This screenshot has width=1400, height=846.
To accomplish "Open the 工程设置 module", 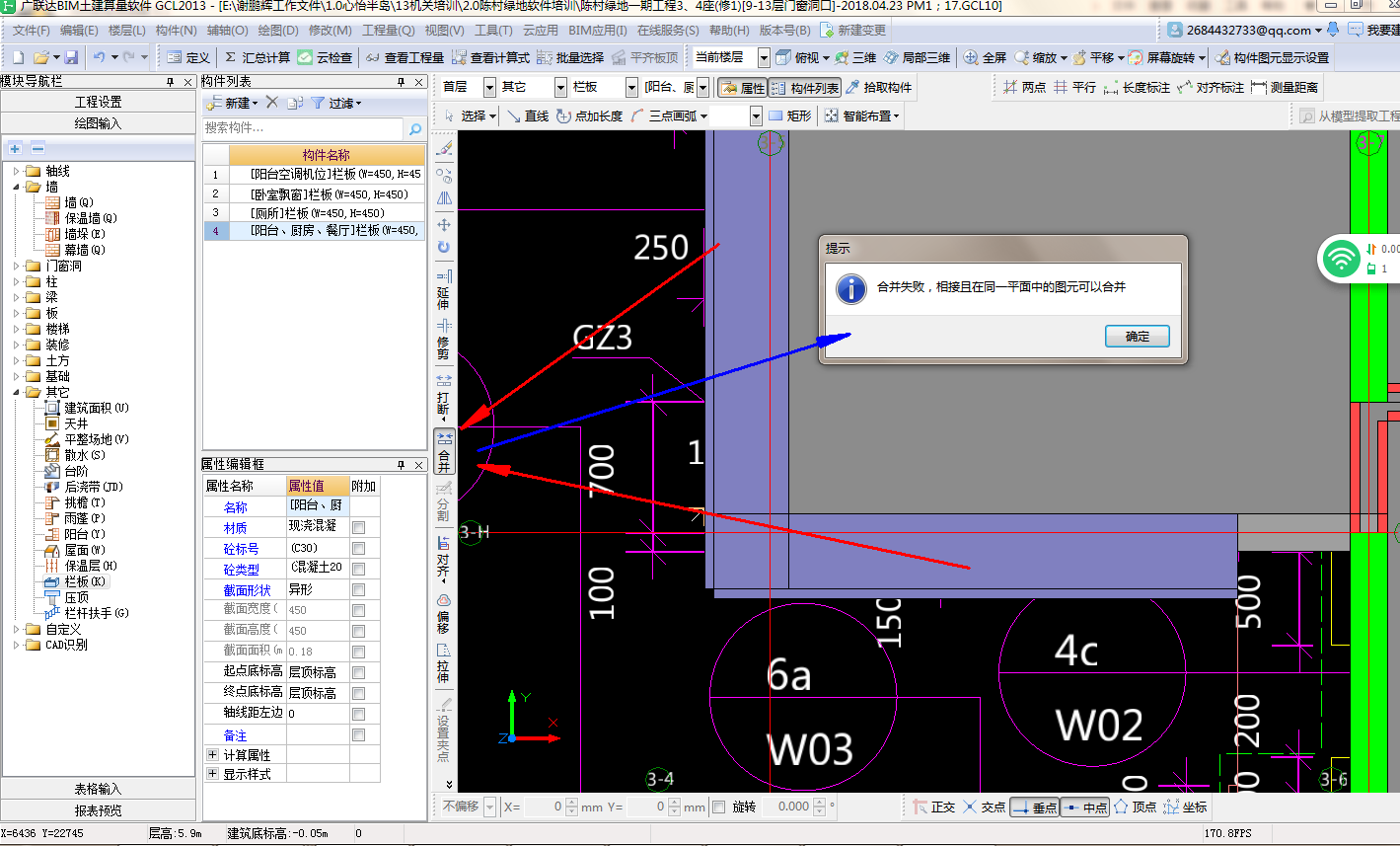I will (x=98, y=102).
